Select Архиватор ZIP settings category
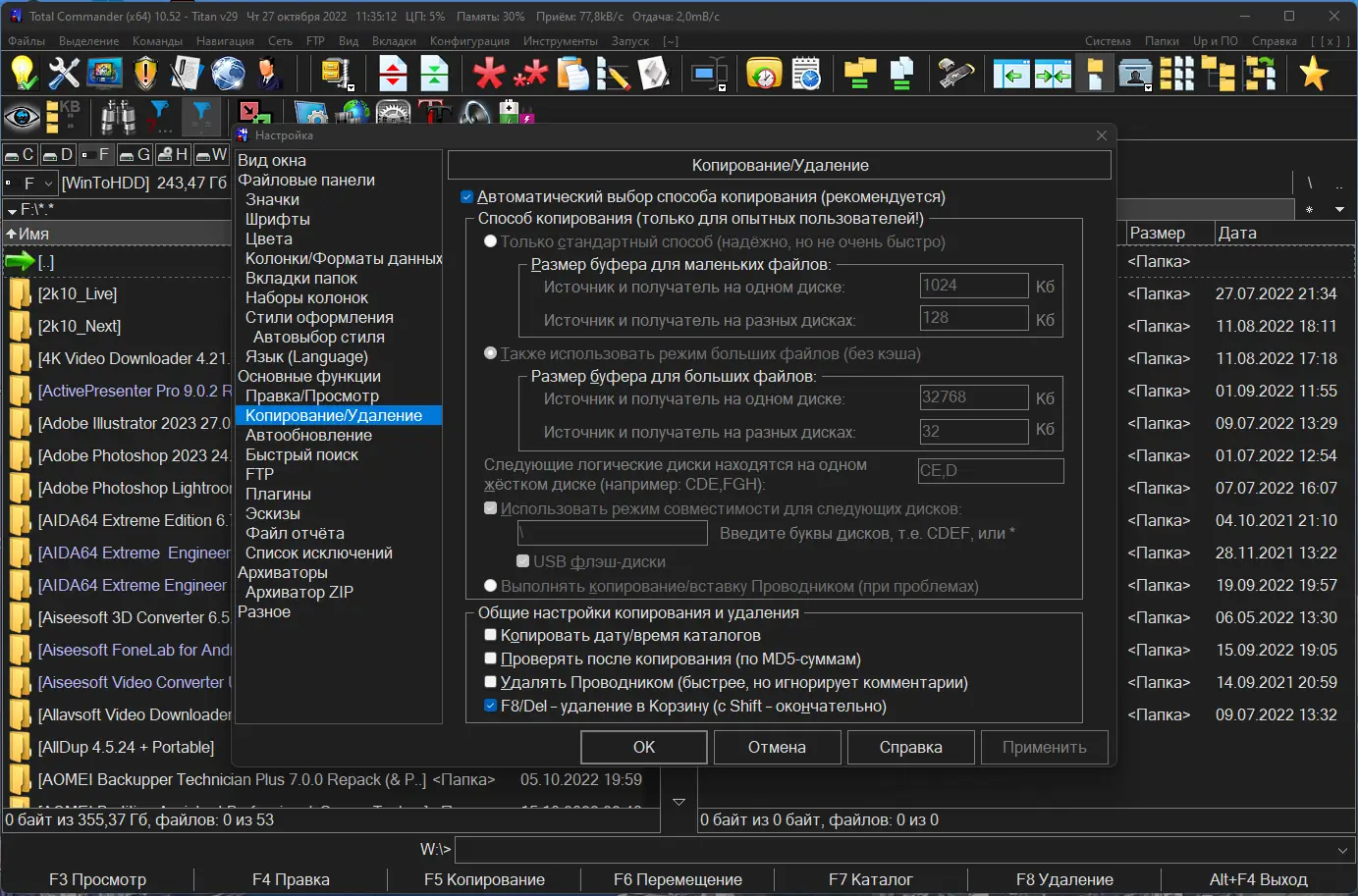The image size is (1358, 896). pyautogui.click(x=299, y=592)
